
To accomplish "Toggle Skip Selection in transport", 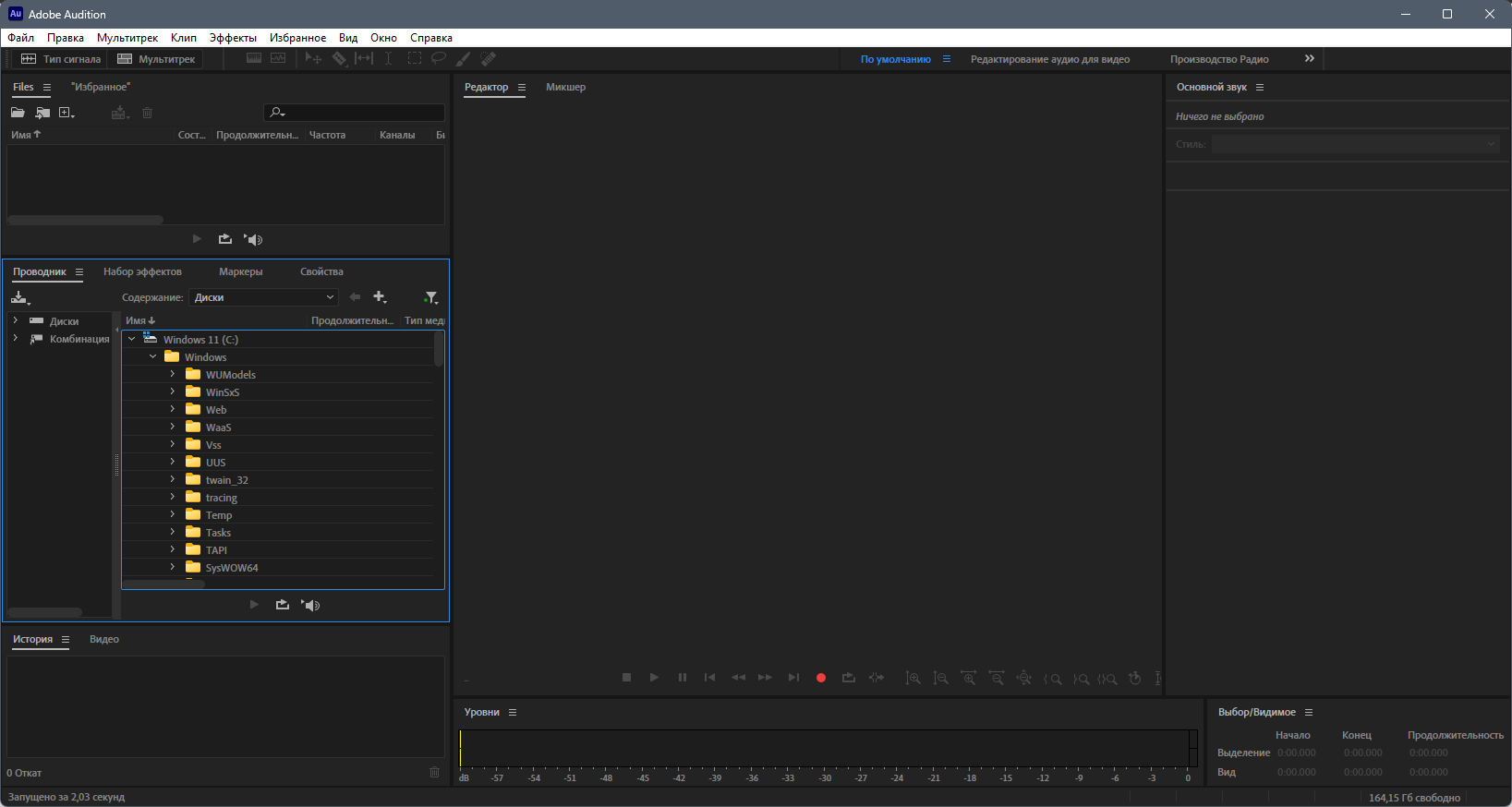I will click(x=877, y=678).
